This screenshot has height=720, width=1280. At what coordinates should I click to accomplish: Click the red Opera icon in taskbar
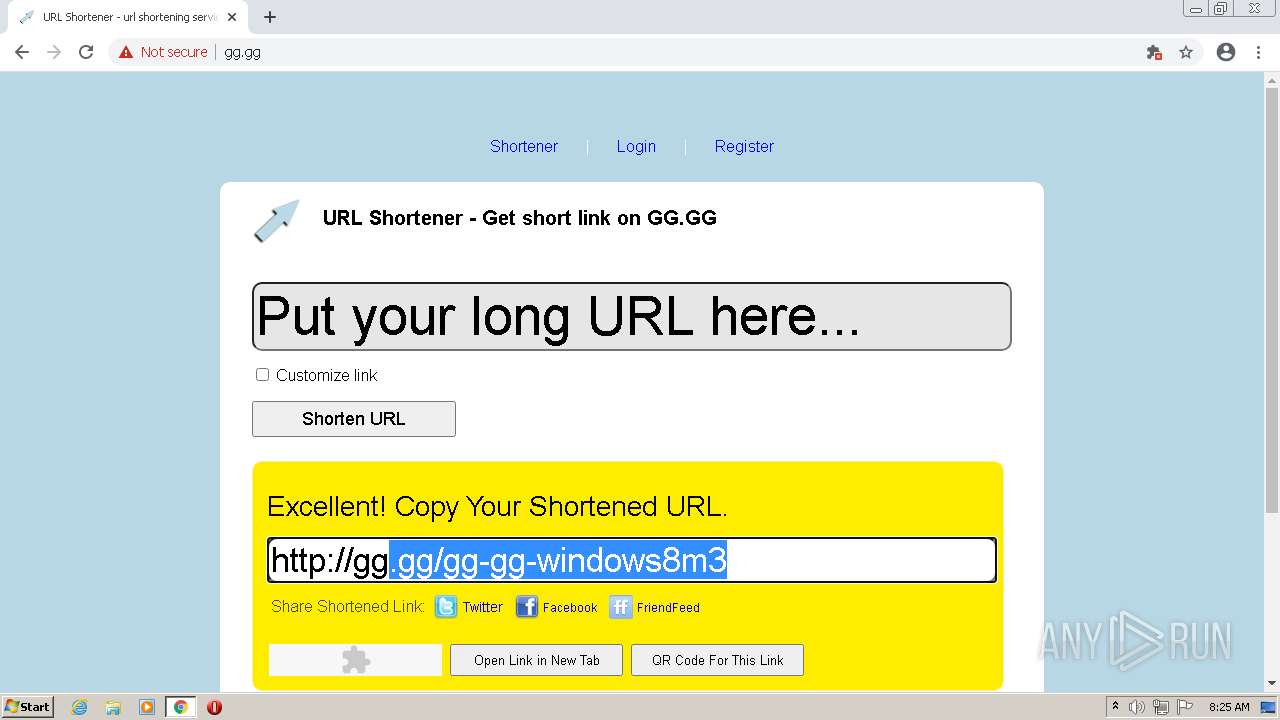coord(214,707)
